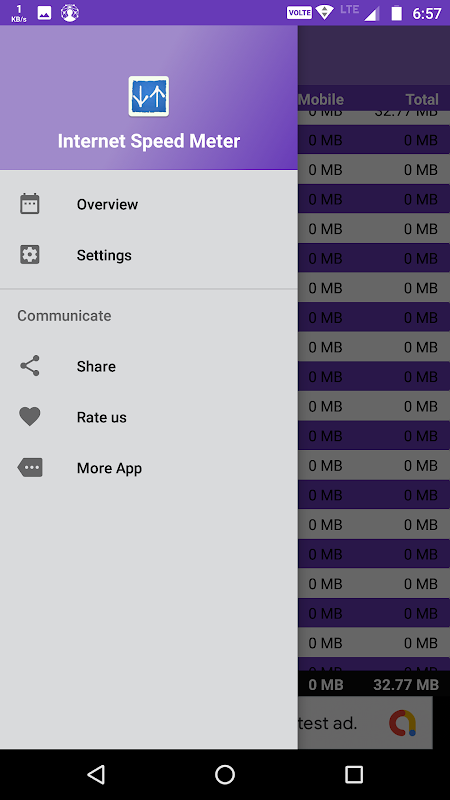Tap the Android back navigation button
Viewport: 450px width, 800px height.
click(x=96, y=774)
